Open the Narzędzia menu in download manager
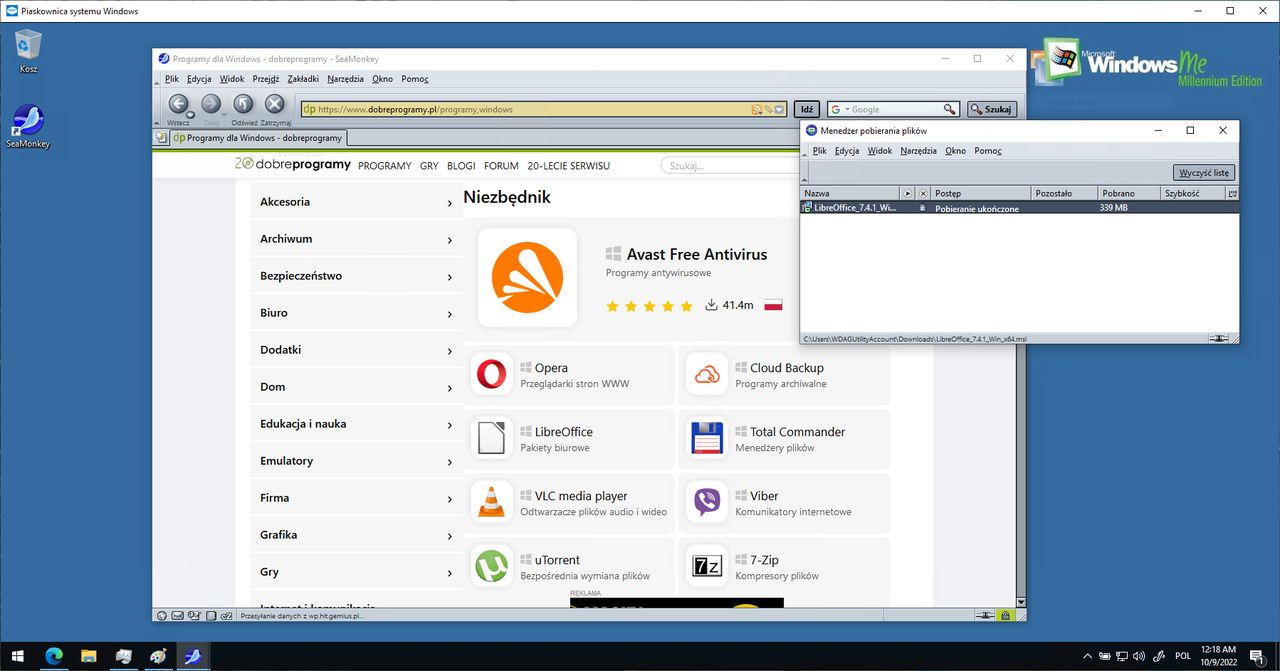Image resolution: width=1280 pixels, height=671 pixels. (918, 151)
